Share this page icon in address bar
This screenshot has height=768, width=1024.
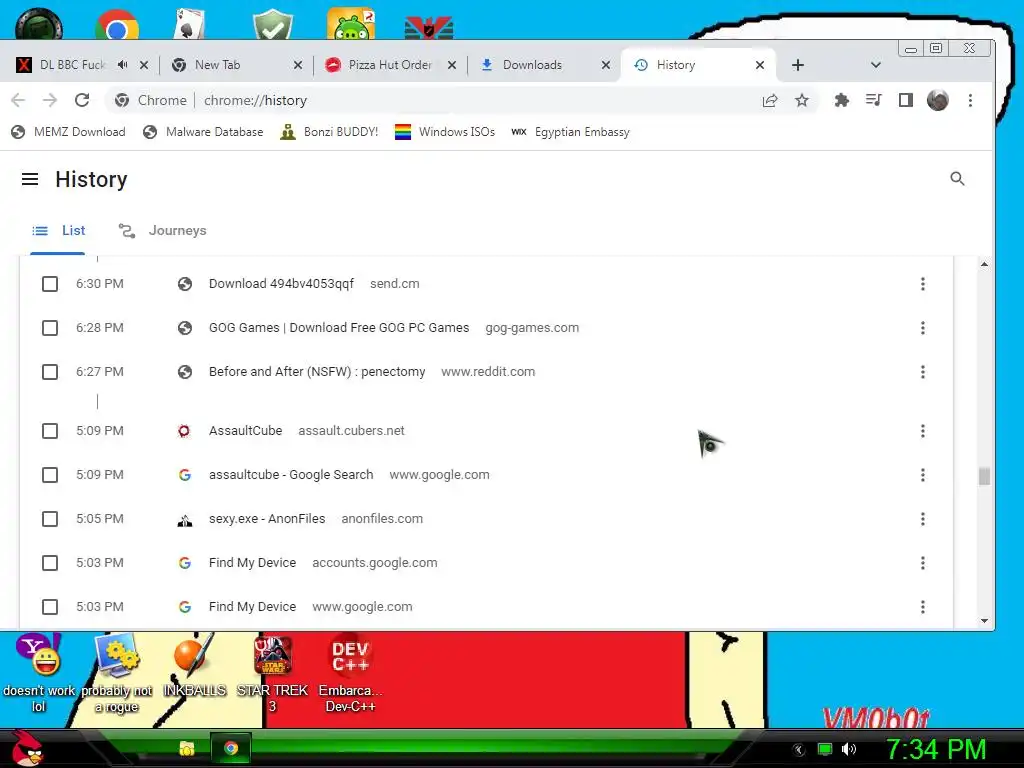pos(770,100)
